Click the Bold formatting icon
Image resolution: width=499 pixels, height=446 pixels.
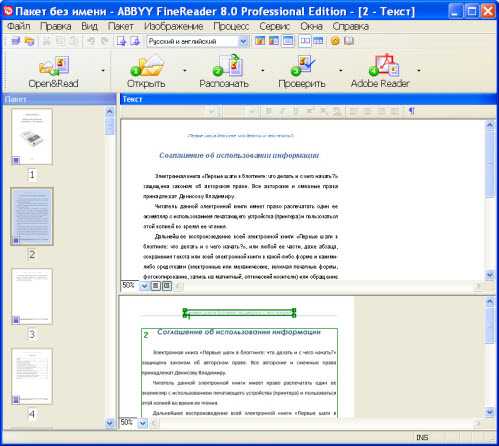point(268,111)
